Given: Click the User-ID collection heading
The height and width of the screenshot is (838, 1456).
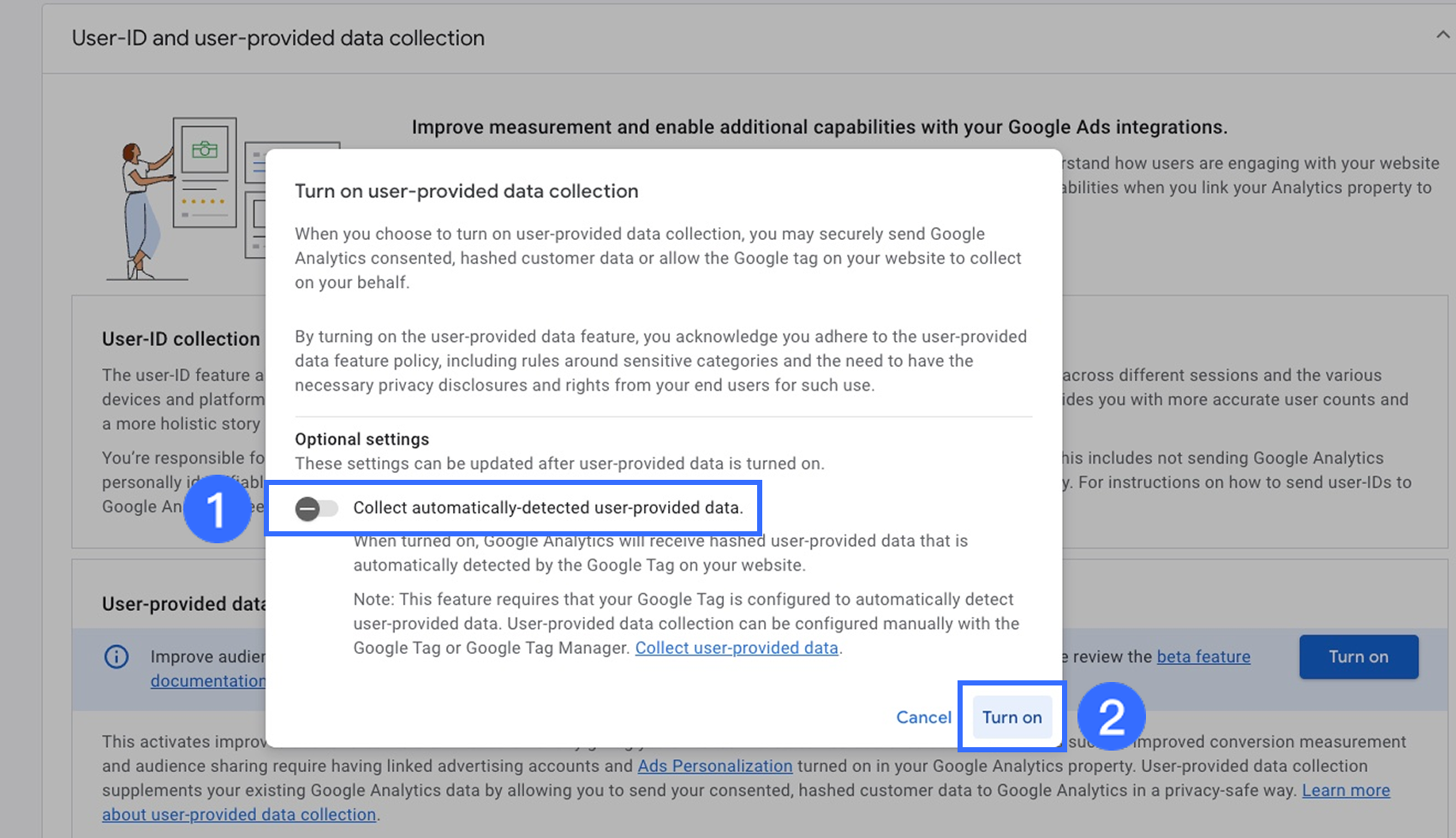Looking at the screenshot, I should coord(181,339).
